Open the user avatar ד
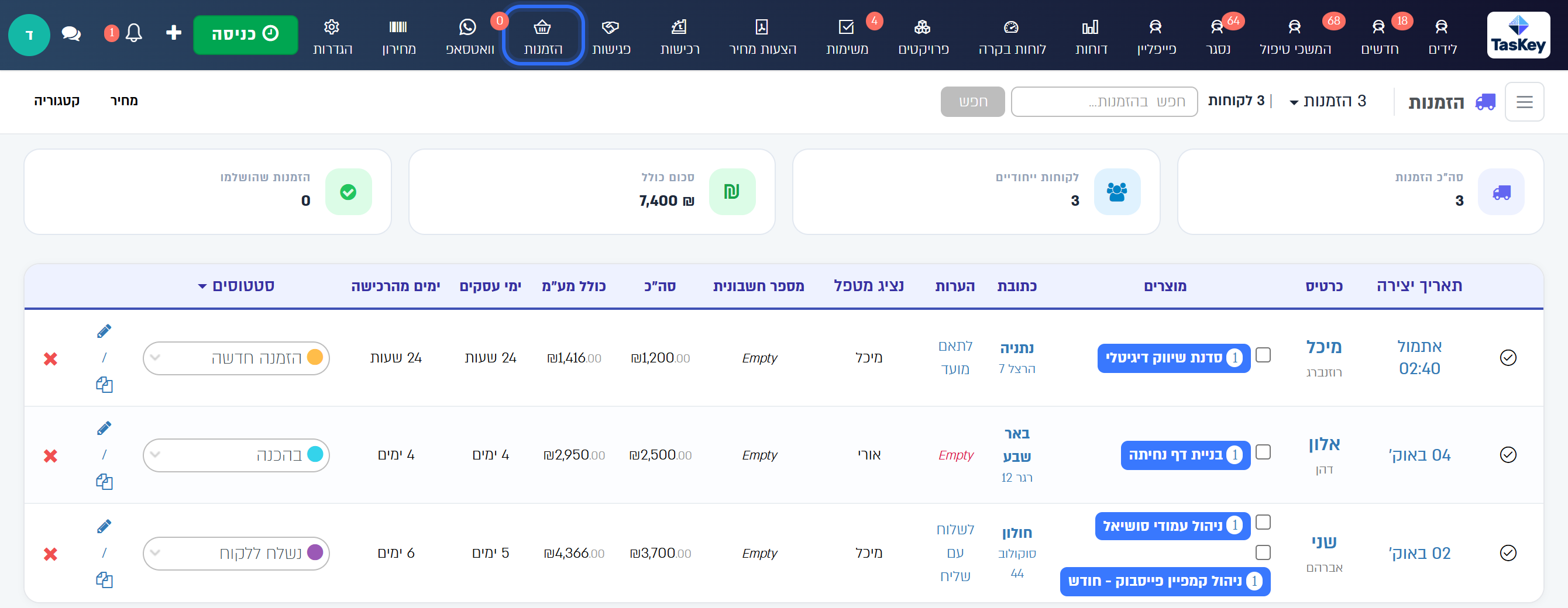The height and width of the screenshot is (608, 1568). click(29, 34)
